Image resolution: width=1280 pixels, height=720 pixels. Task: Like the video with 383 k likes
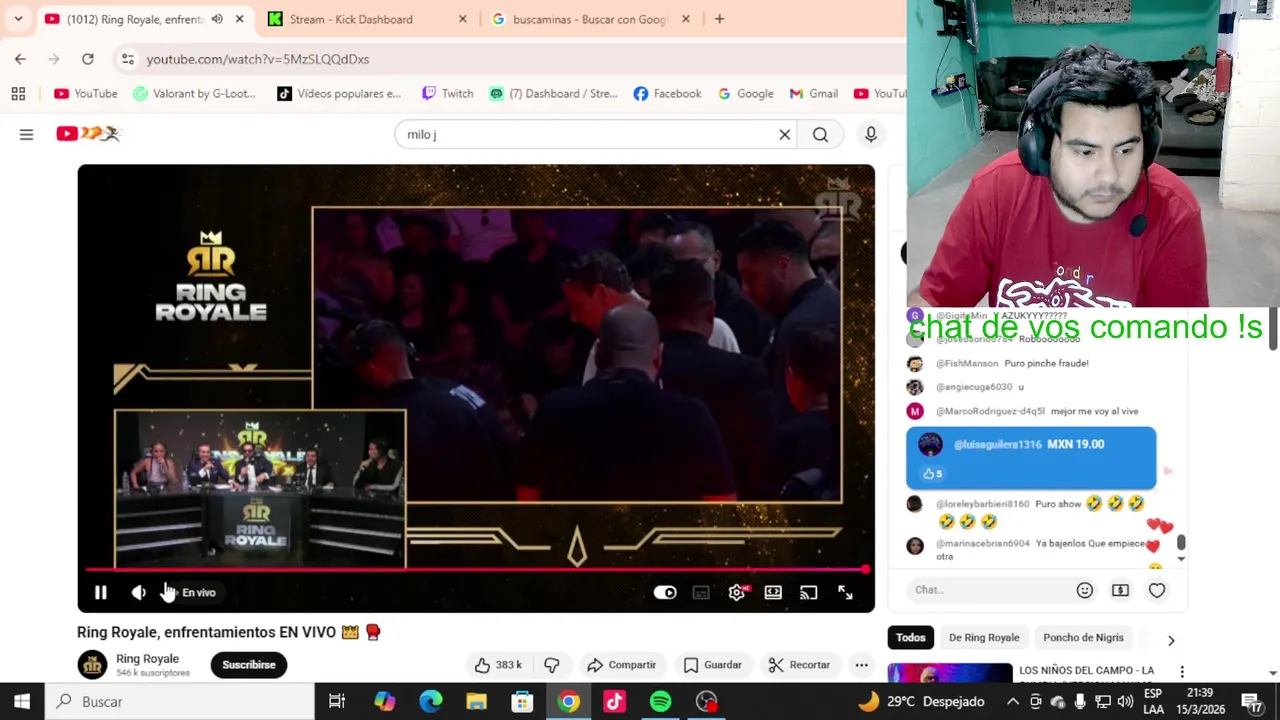point(499,665)
